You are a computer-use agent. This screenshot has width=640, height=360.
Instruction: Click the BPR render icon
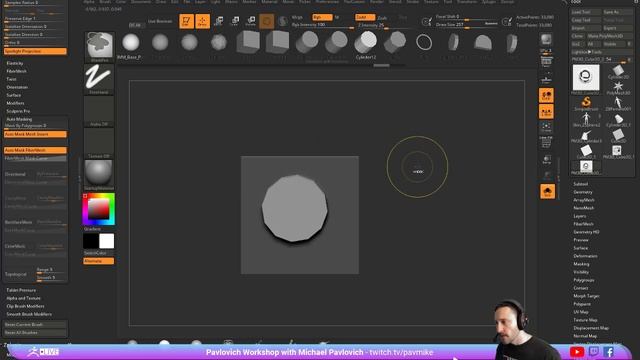click(x=546, y=40)
